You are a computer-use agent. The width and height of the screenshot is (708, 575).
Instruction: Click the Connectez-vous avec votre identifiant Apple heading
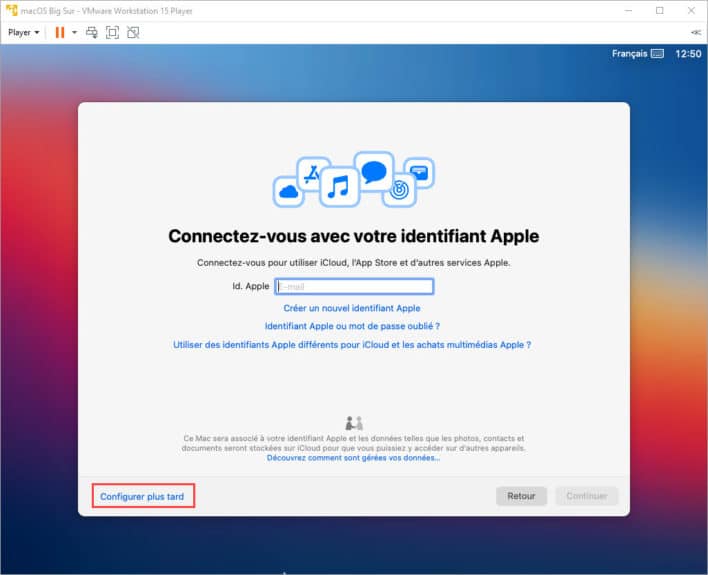click(x=354, y=236)
